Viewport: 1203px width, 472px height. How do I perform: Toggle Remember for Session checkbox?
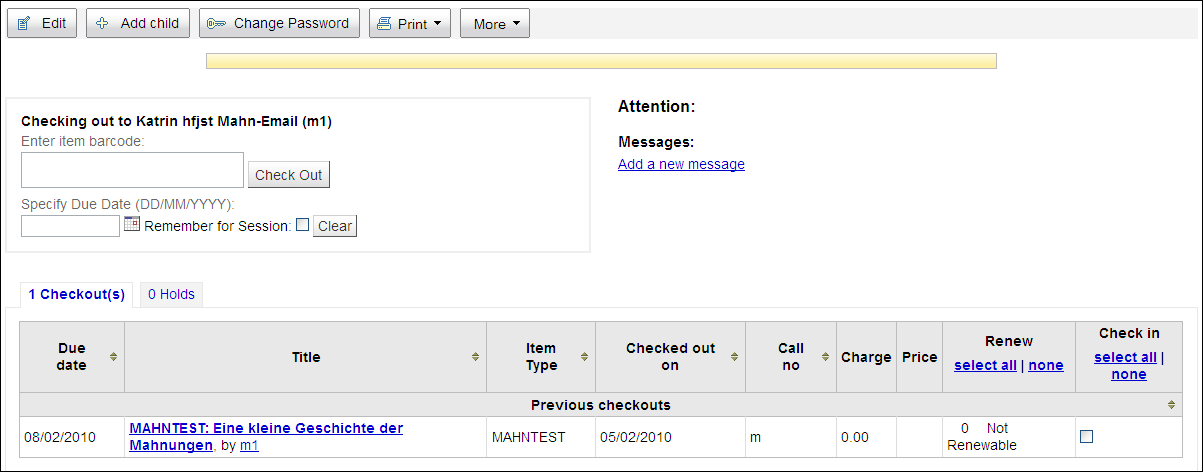click(x=302, y=225)
